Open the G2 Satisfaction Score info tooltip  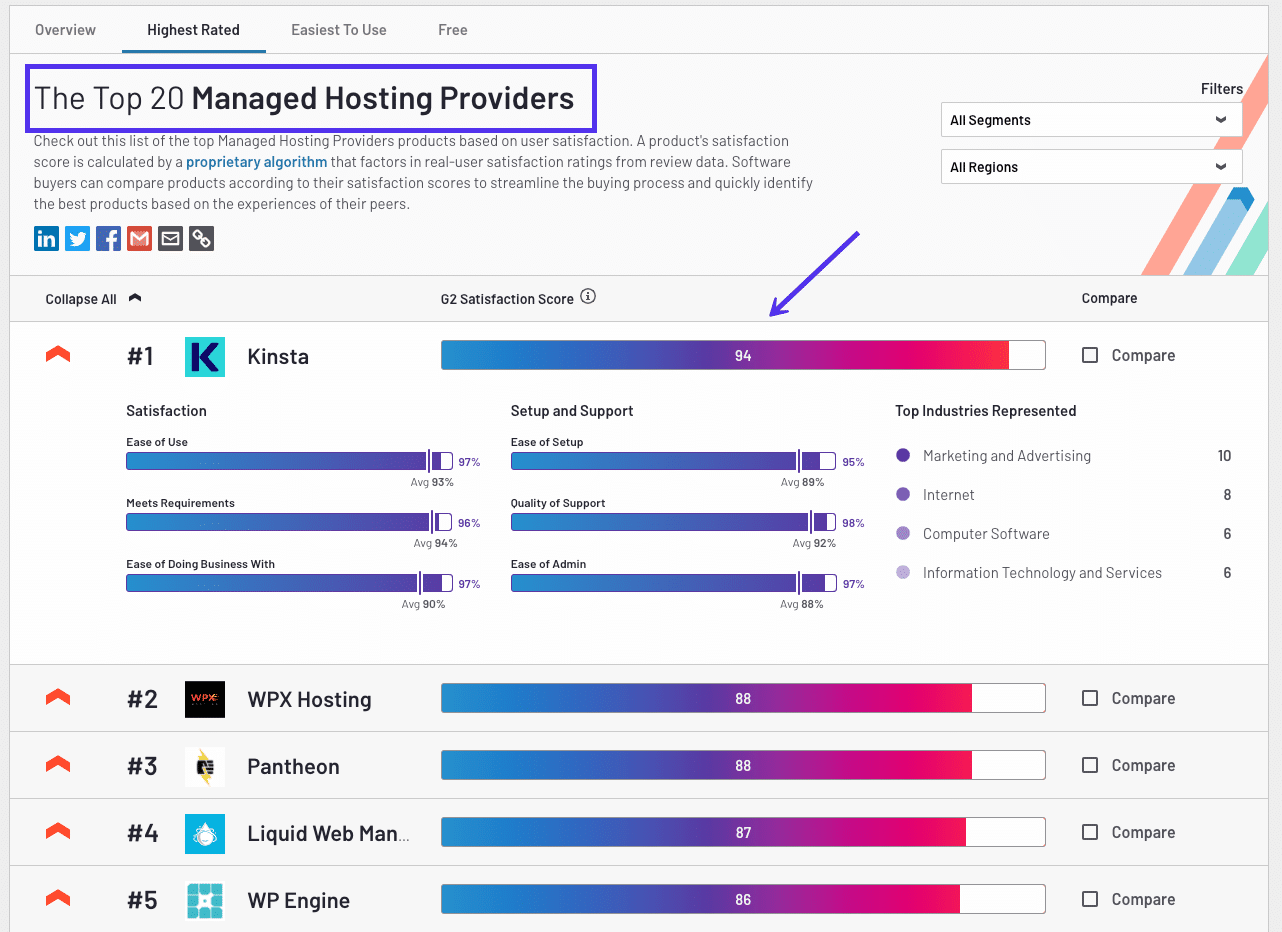(588, 296)
